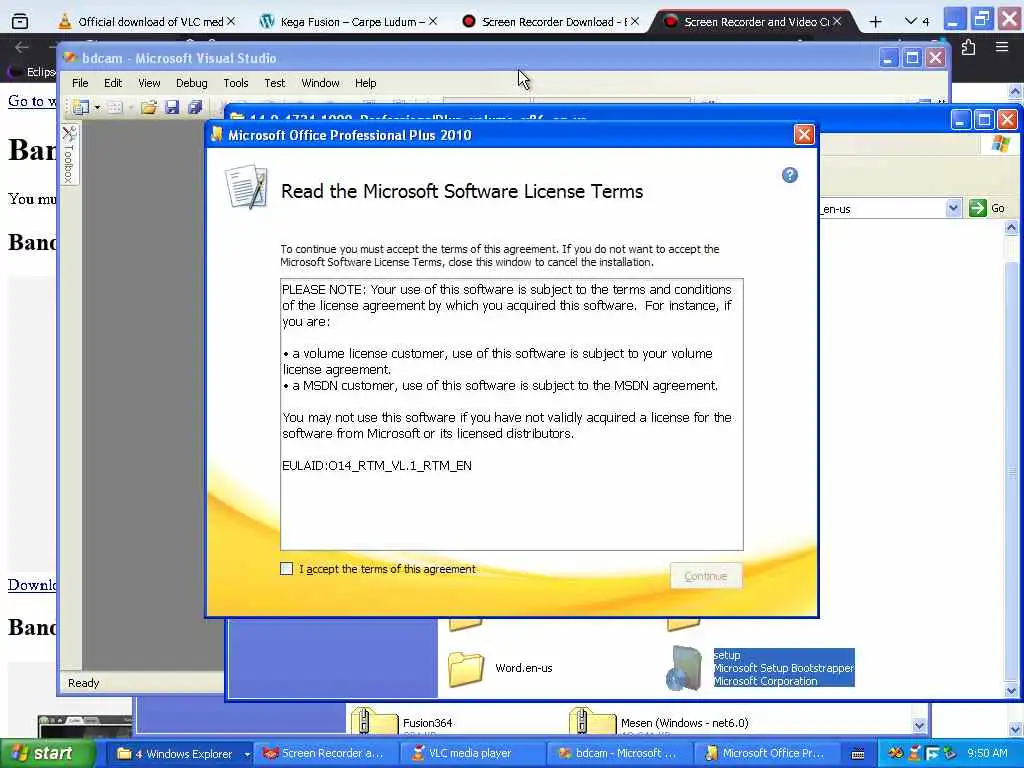Expand the browser tab list chevron

tap(910, 22)
